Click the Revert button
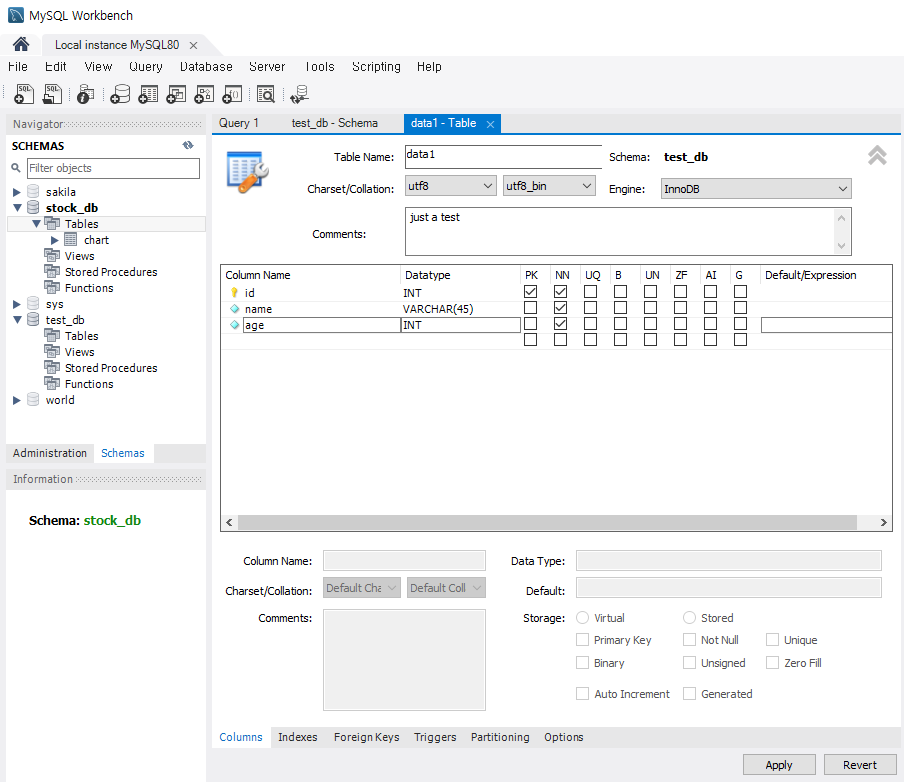The width and height of the screenshot is (904, 782). click(860, 765)
